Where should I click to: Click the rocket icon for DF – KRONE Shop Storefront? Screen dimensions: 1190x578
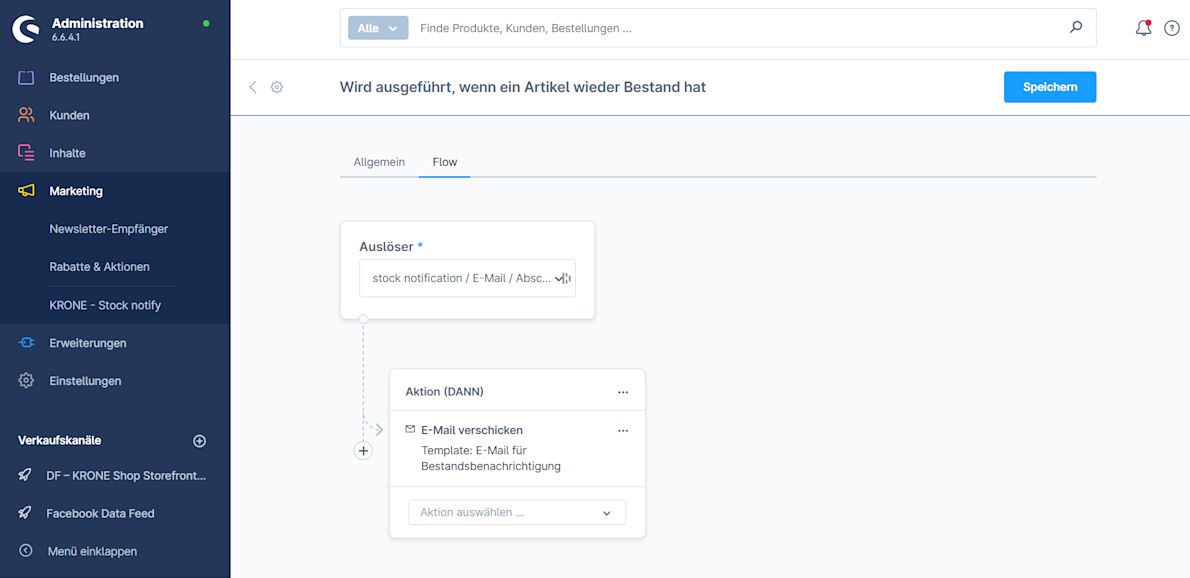click(24, 475)
